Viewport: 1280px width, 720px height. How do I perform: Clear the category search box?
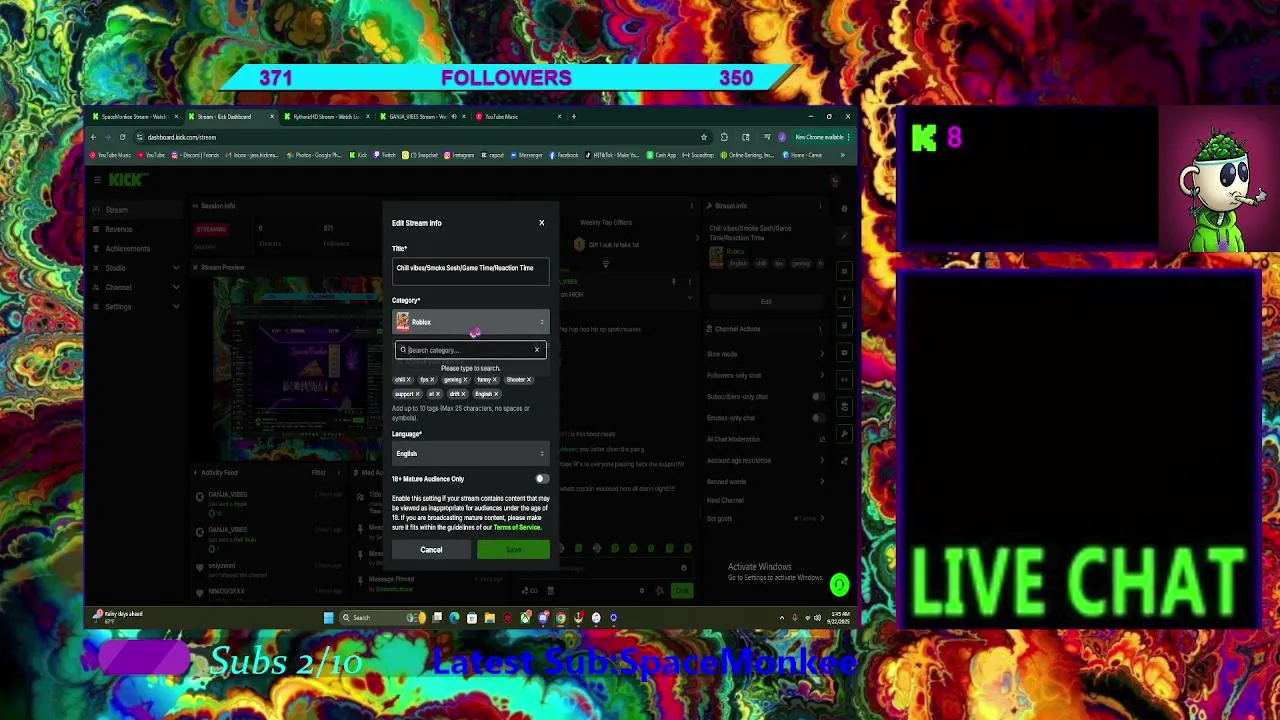click(537, 350)
